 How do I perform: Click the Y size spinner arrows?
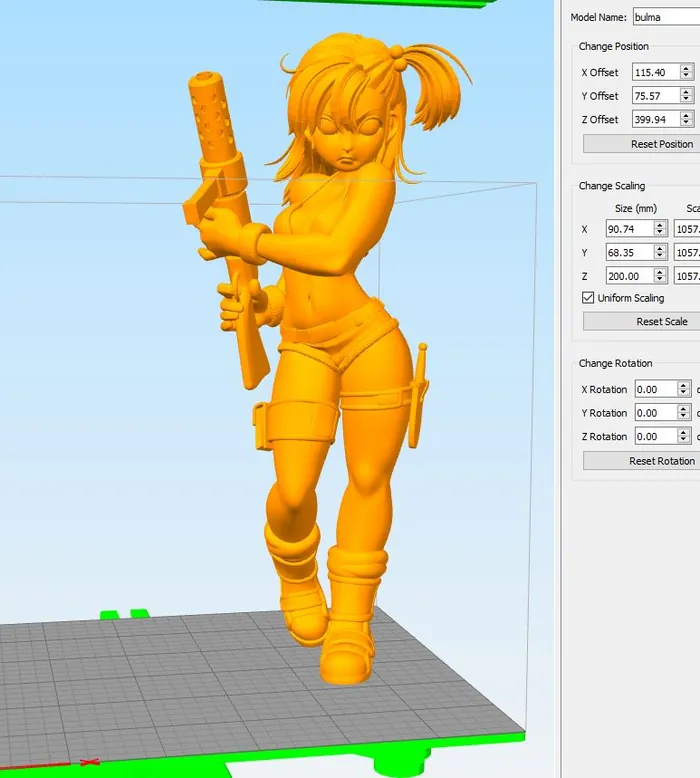660,252
